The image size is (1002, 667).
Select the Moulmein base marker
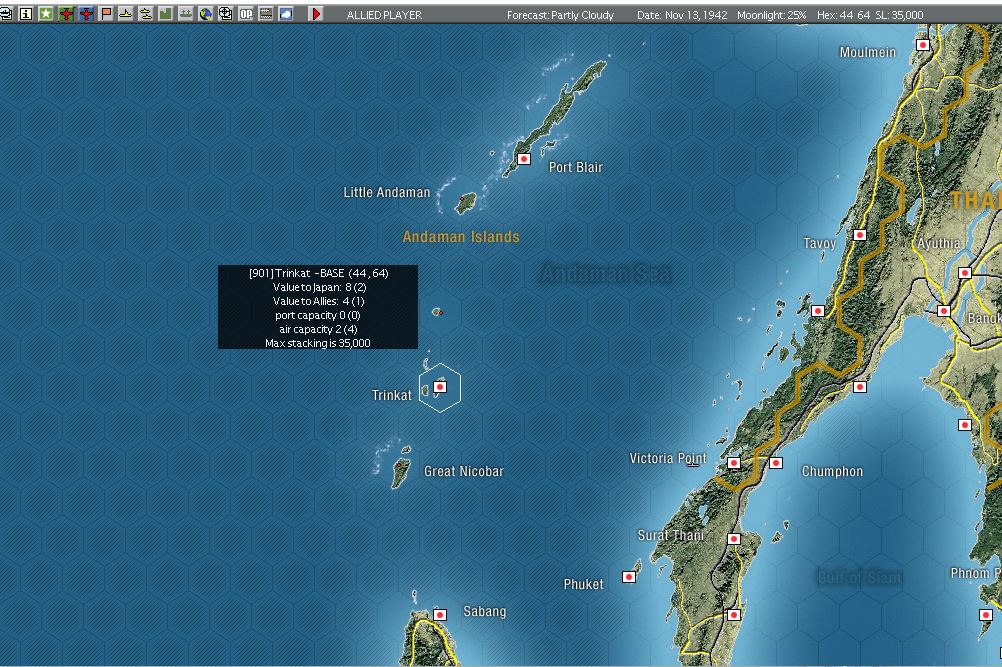(x=923, y=45)
